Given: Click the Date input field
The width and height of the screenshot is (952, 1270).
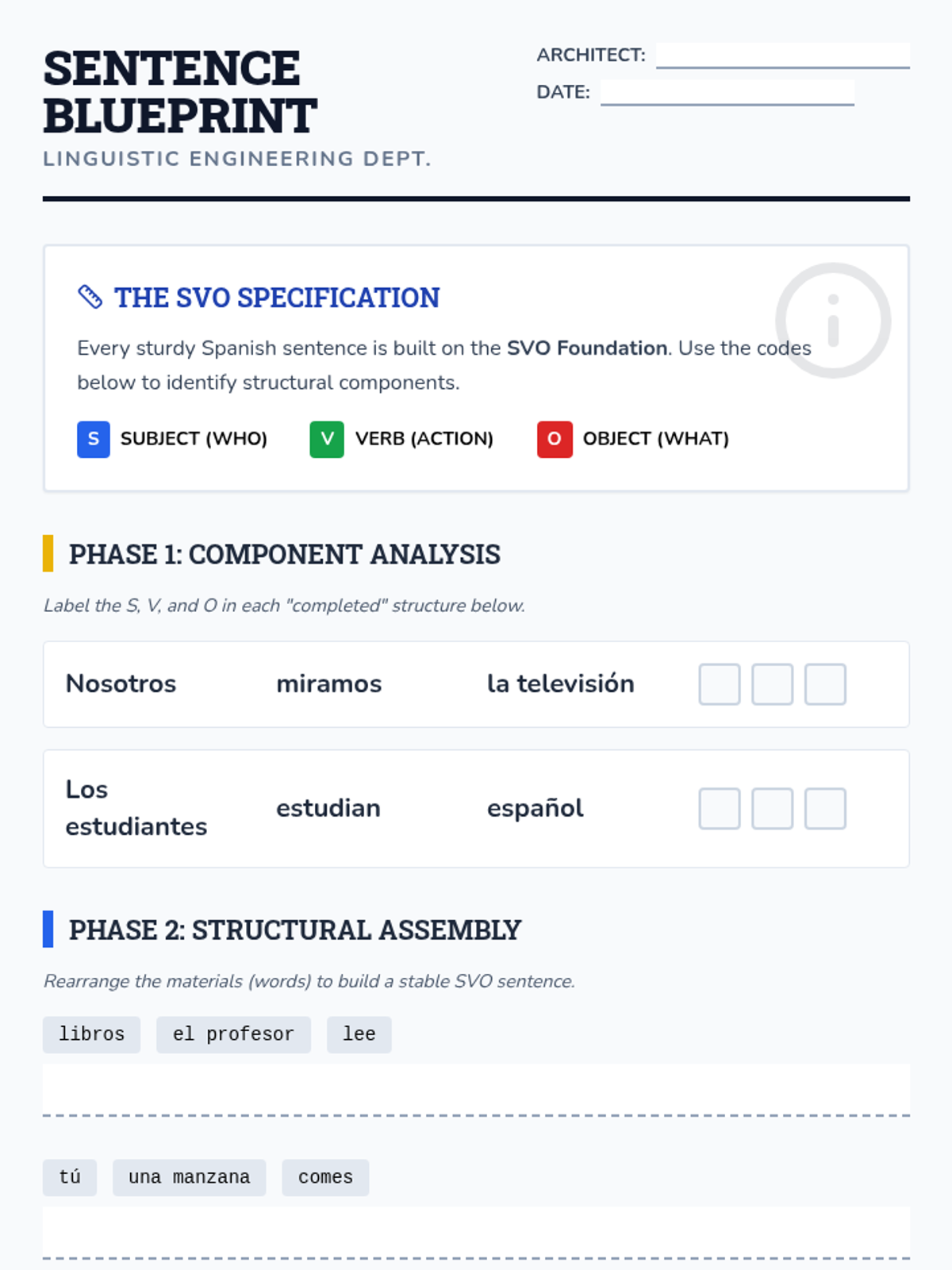Looking at the screenshot, I should click(727, 92).
